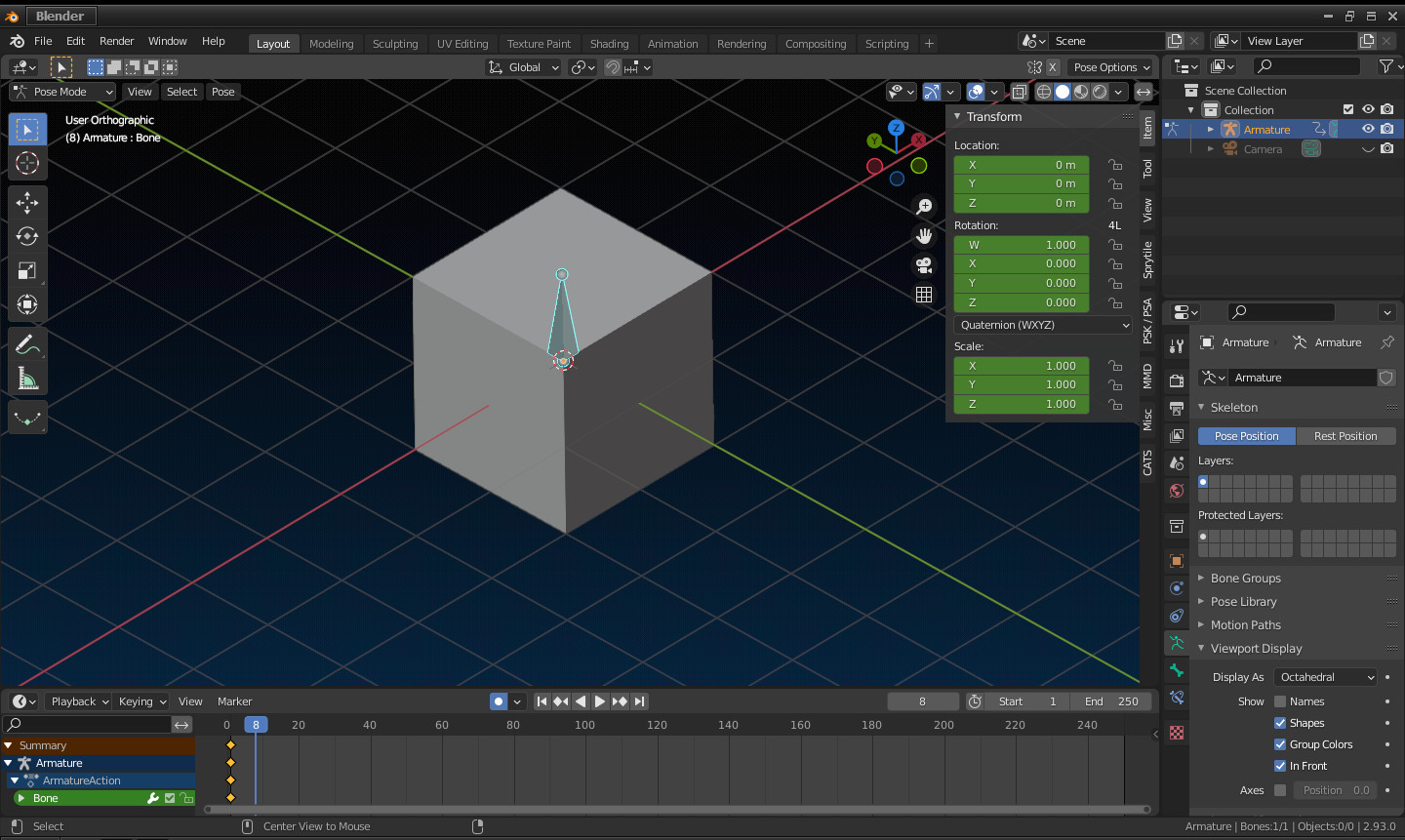The height and width of the screenshot is (840, 1405).
Task: Open the Pose menu in the viewport header
Action: [x=223, y=91]
